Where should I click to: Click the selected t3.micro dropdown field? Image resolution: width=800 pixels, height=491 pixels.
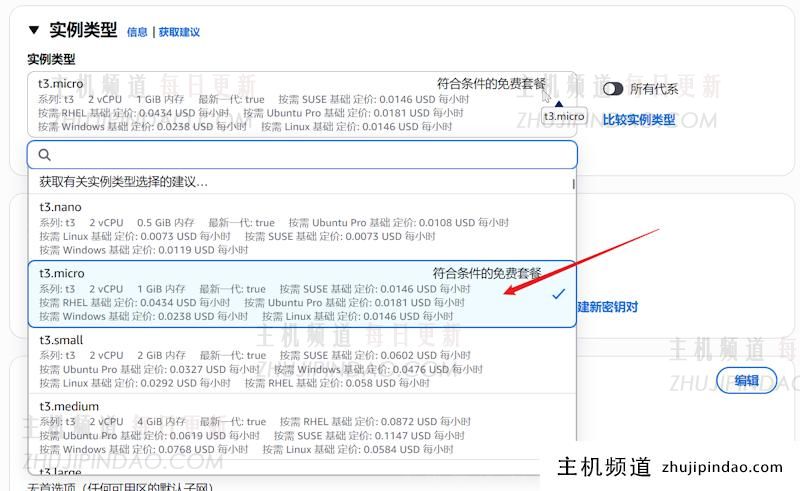[302, 104]
